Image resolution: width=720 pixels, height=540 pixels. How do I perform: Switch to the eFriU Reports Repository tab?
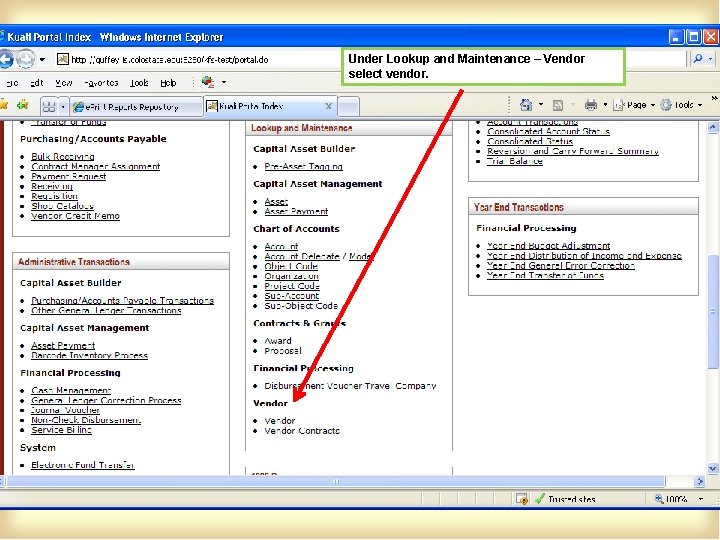coord(137,107)
